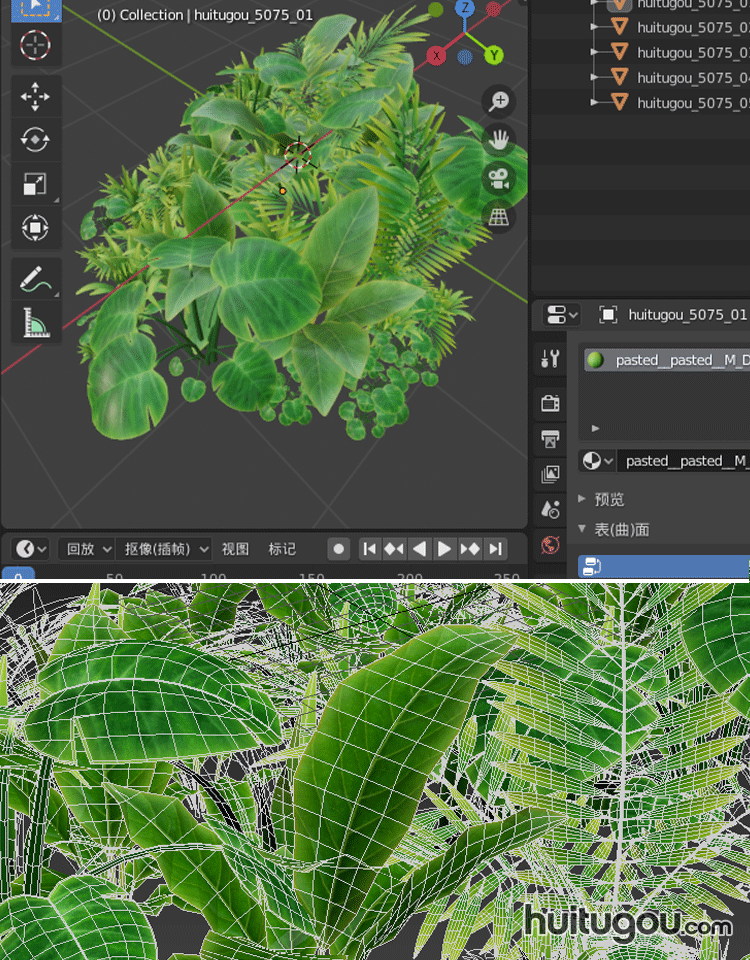Image resolution: width=750 pixels, height=960 pixels.
Task: Open the 视图 menu in timeline
Action: (x=235, y=549)
